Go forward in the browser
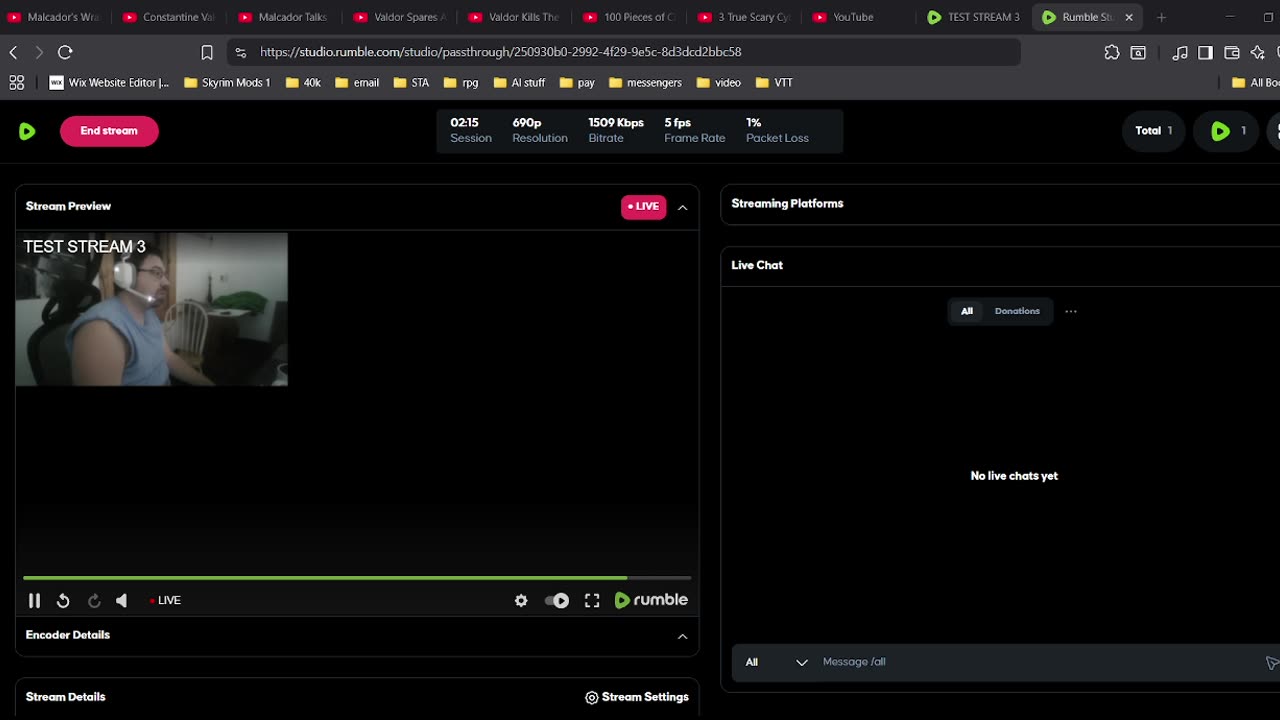Screen dimensions: 1280x720 pyautogui.click(x=39, y=52)
